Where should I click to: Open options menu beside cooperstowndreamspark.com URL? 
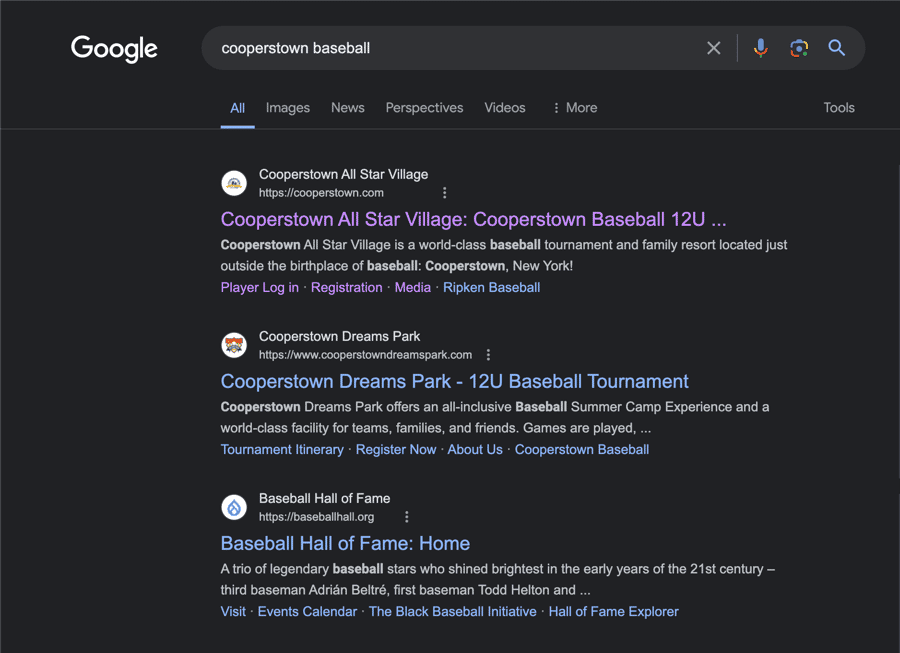(488, 355)
